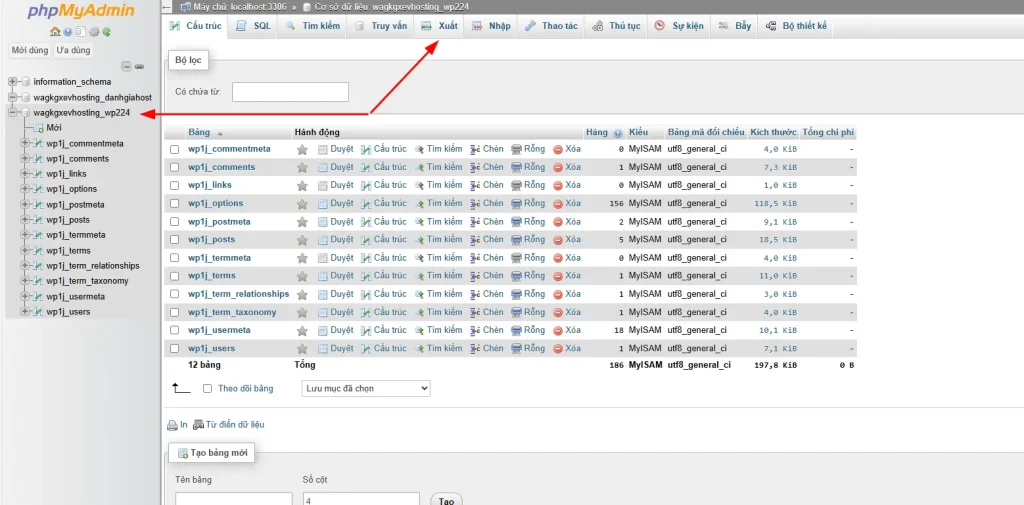This screenshot has width=1024, height=505.
Task: Tick the wp1j_termmeta row checkbox
Action: pyautogui.click(x=174, y=258)
